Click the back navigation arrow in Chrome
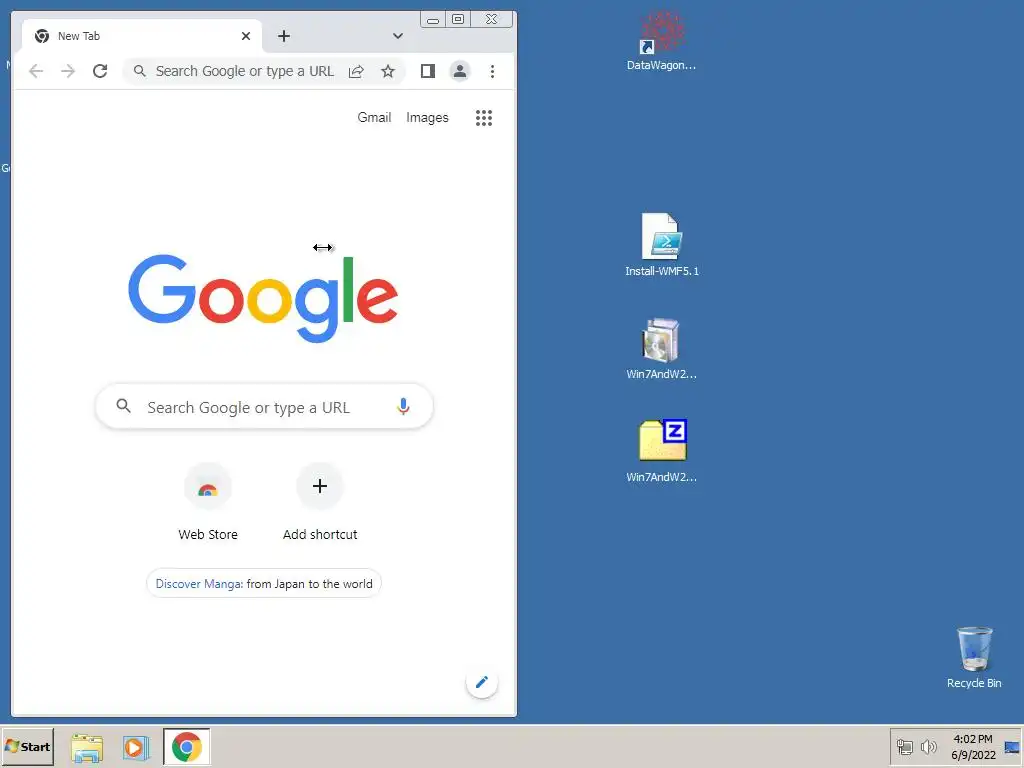The width and height of the screenshot is (1024, 768). coord(36,71)
